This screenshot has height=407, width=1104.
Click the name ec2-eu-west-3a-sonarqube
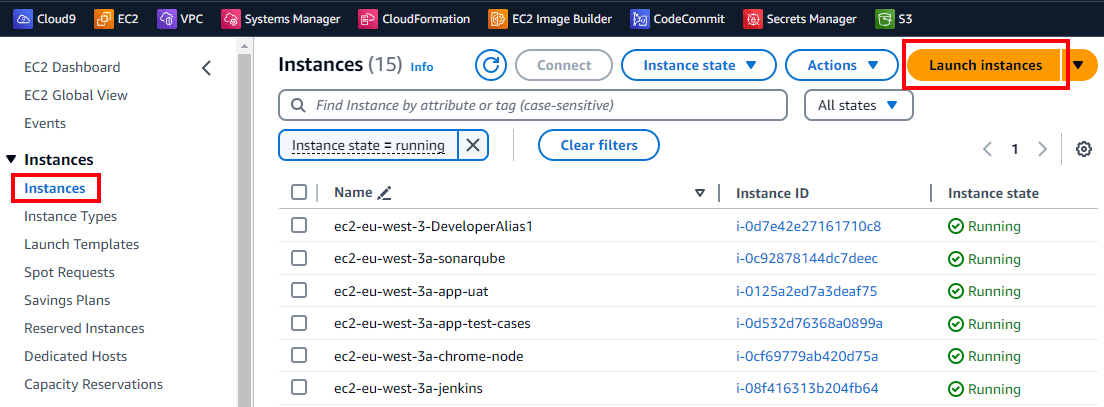[420, 258]
